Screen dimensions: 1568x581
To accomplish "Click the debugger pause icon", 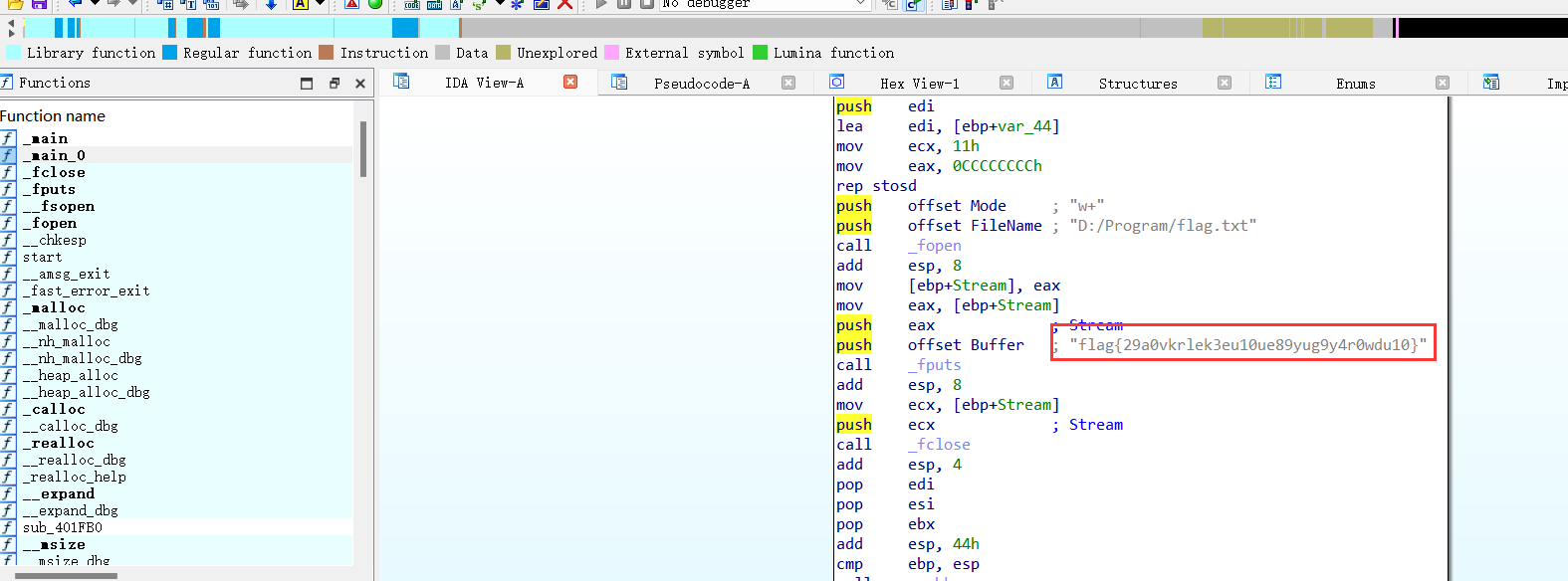I will point(624,4).
